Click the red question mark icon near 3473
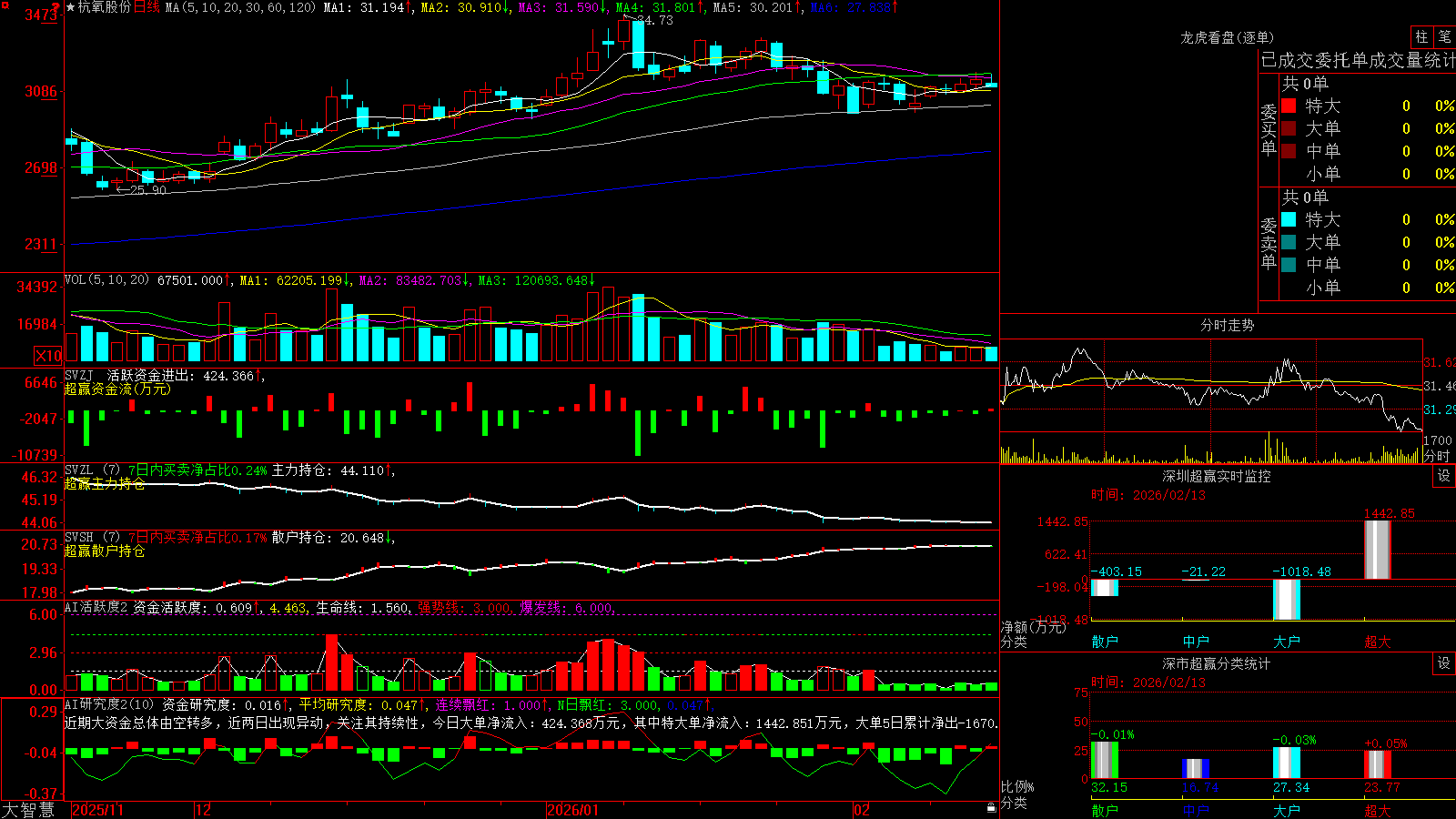The image size is (1456, 819). pos(56,7)
